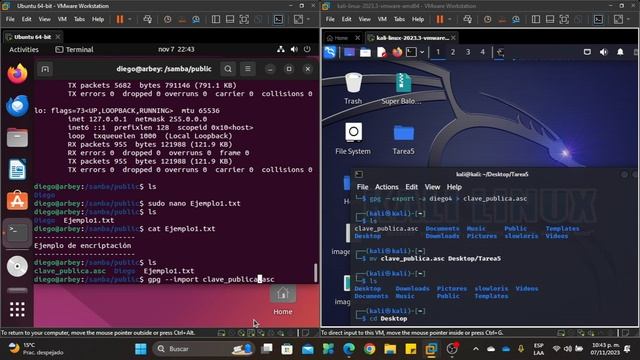Click the Kali panel volume icon
640x360 pixels.
pos(604,52)
